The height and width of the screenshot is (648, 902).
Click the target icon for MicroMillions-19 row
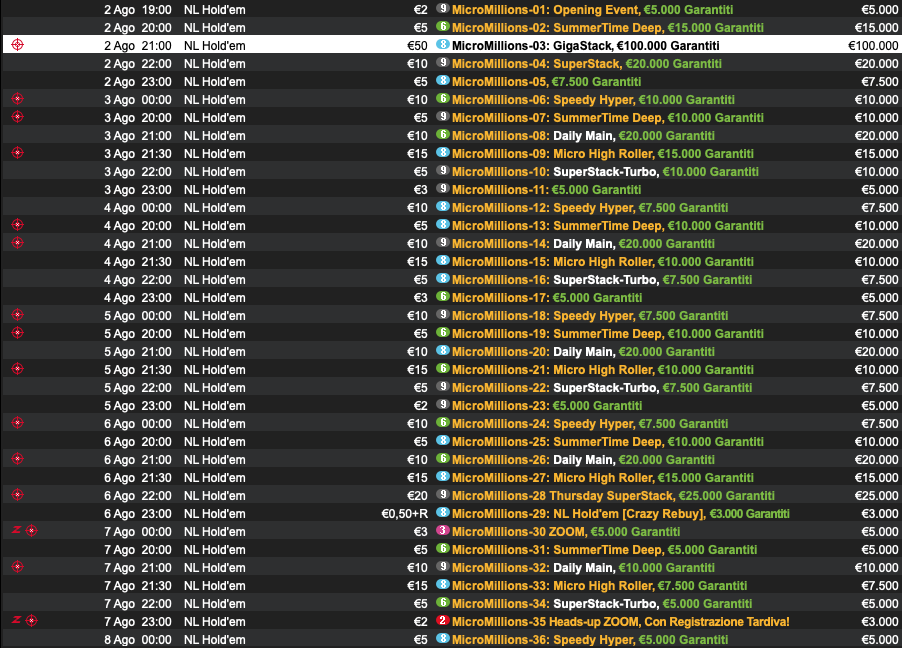(x=18, y=333)
